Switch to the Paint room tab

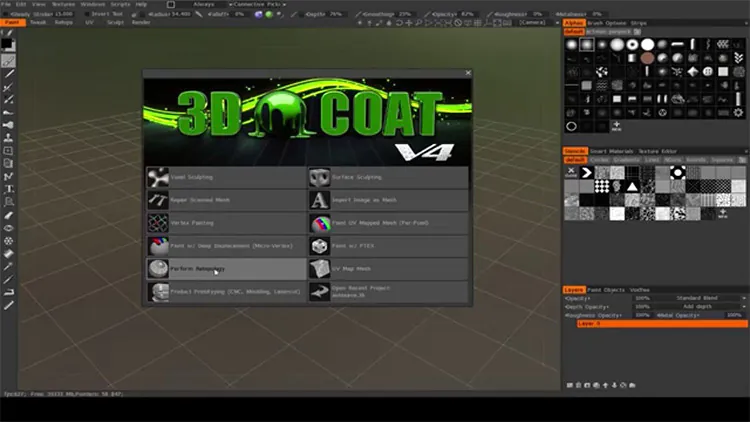pyautogui.click(x=12, y=22)
